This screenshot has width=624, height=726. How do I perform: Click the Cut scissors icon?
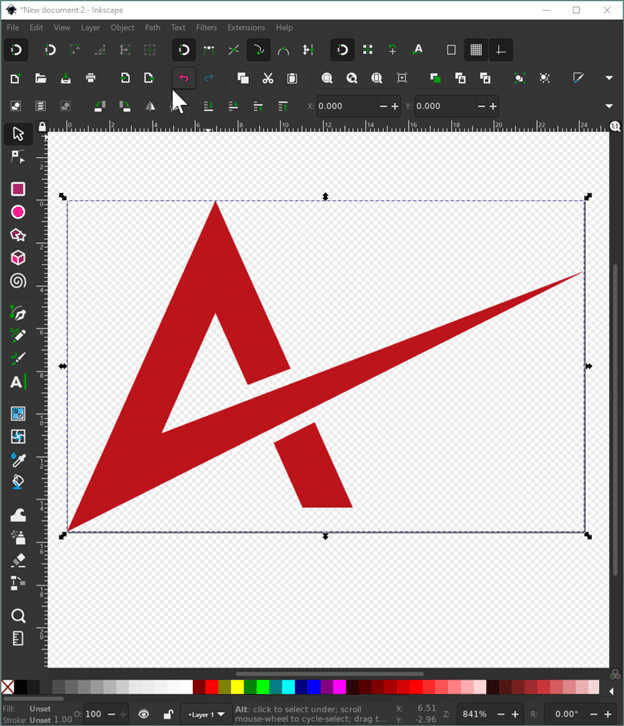coord(268,78)
